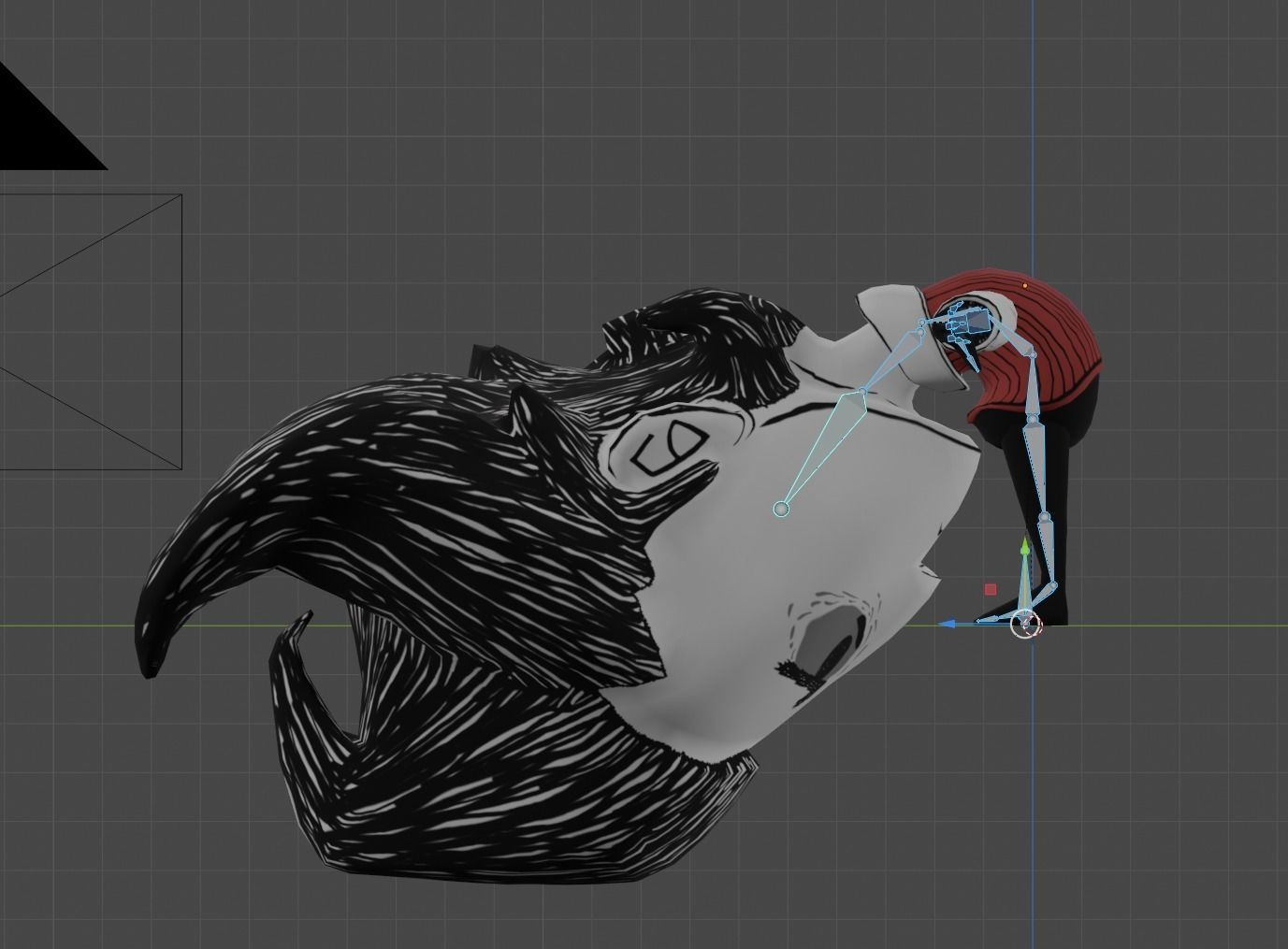Screen dimensions: 1288x949
Task: Click the red plane handle of move gizmo
Action: pos(991,589)
